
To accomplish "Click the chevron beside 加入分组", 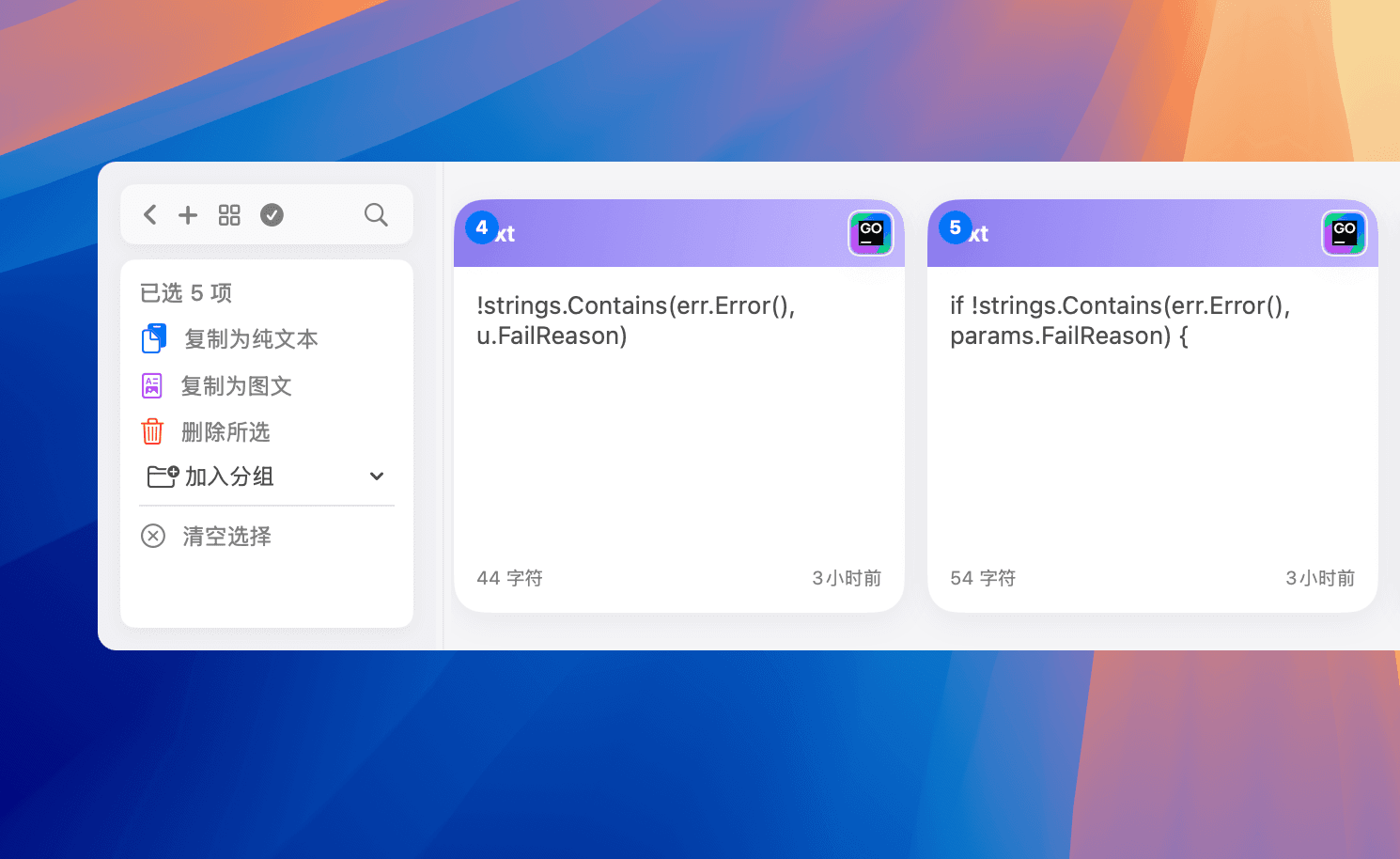I will (x=377, y=476).
